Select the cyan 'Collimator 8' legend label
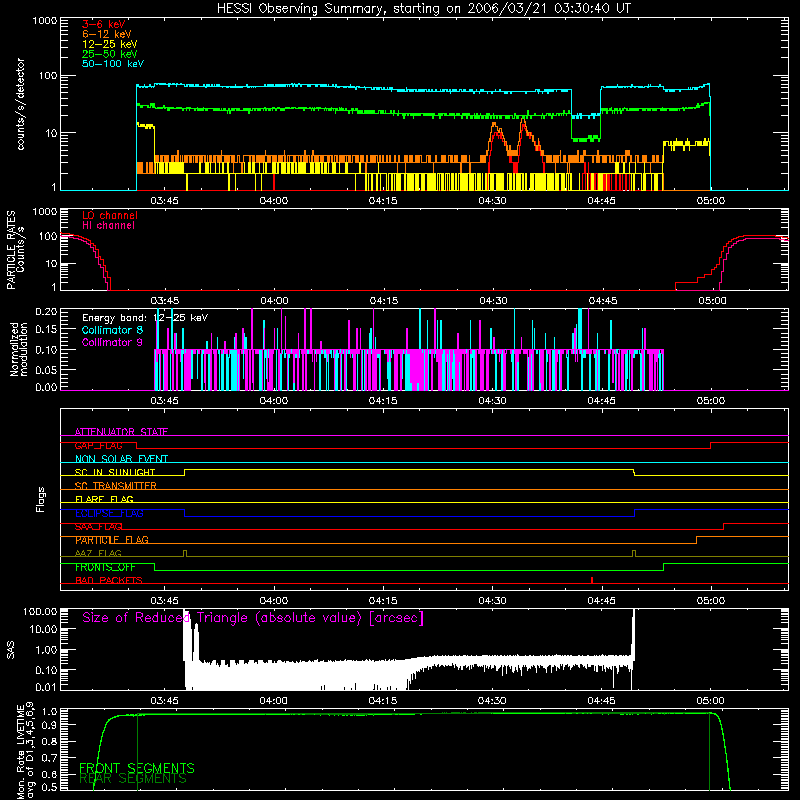The width and height of the screenshot is (800, 800). point(112,330)
